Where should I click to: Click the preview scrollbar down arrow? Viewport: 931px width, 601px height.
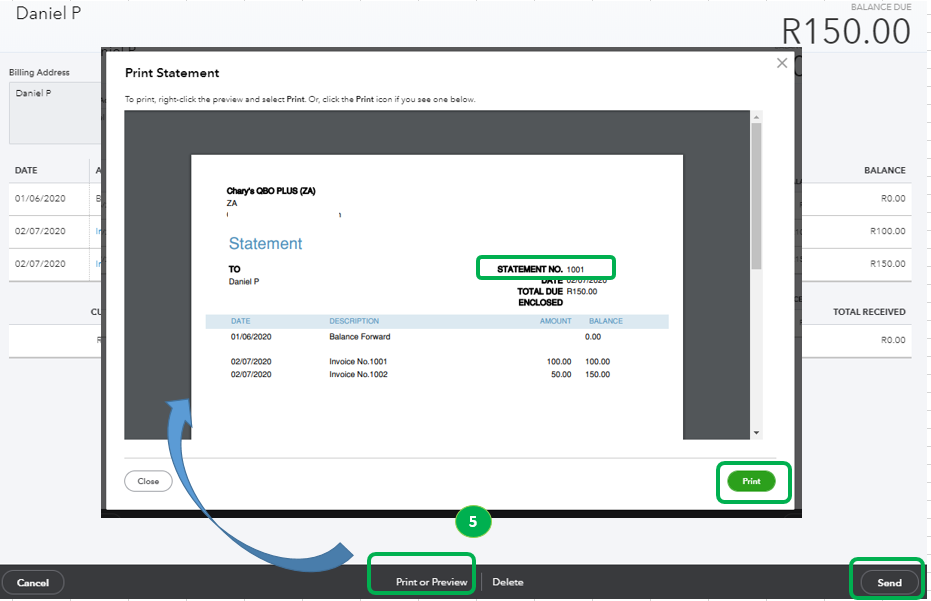pyautogui.click(x=756, y=433)
